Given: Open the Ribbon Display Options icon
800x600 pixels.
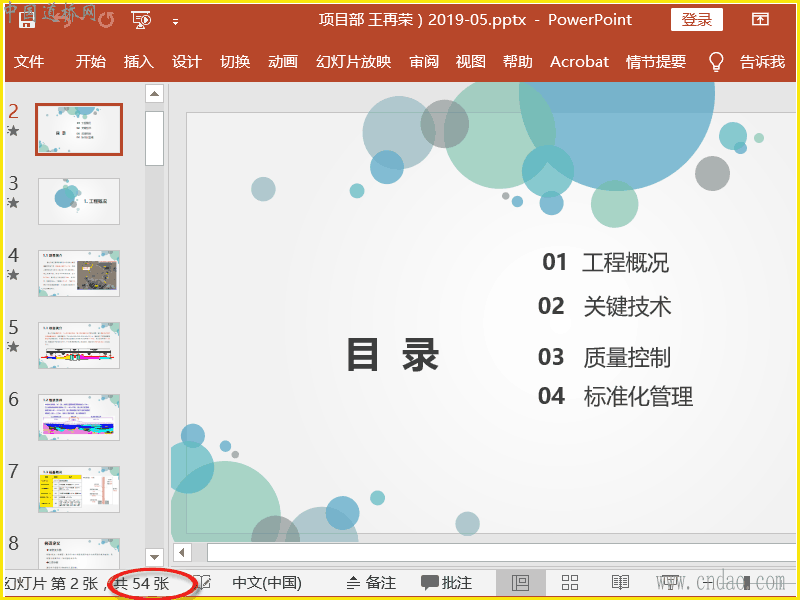Looking at the screenshot, I should coord(760,19).
